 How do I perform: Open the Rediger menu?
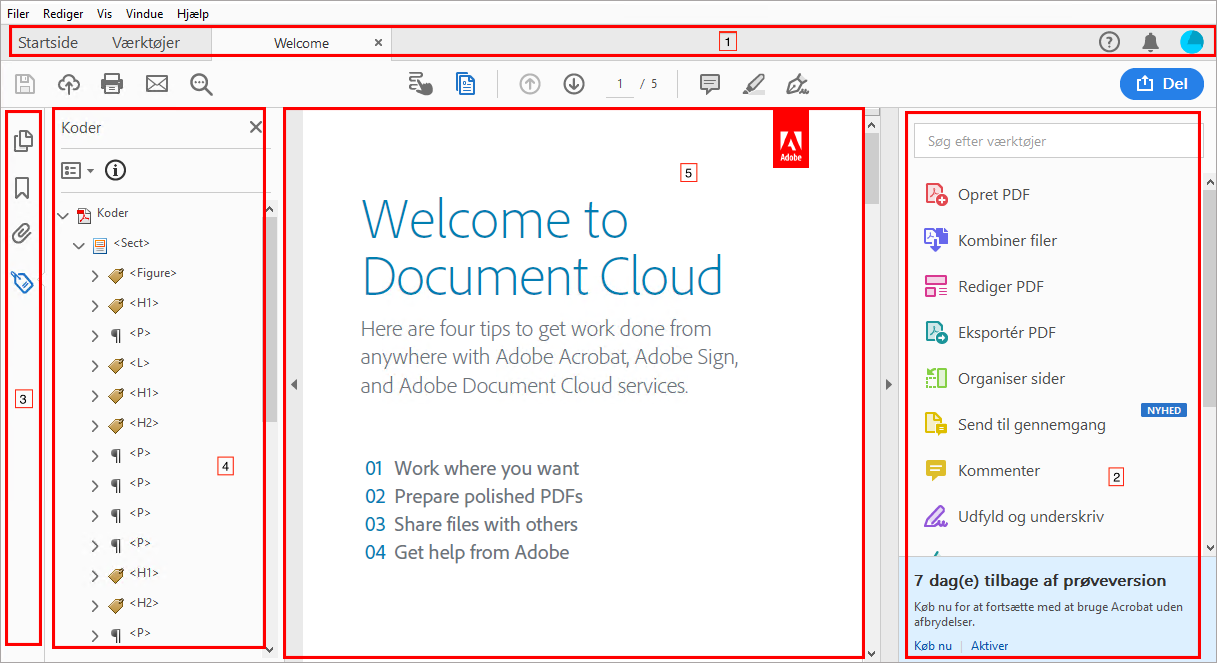pyautogui.click(x=63, y=14)
